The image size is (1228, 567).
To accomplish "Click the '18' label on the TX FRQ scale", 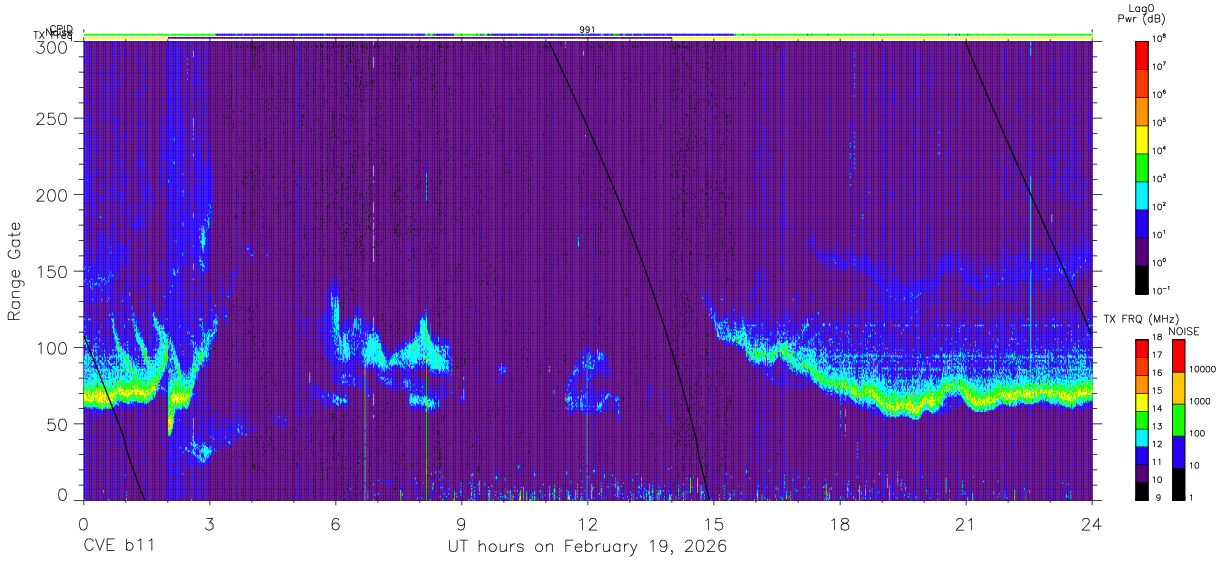I will [x=1156, y=338].
